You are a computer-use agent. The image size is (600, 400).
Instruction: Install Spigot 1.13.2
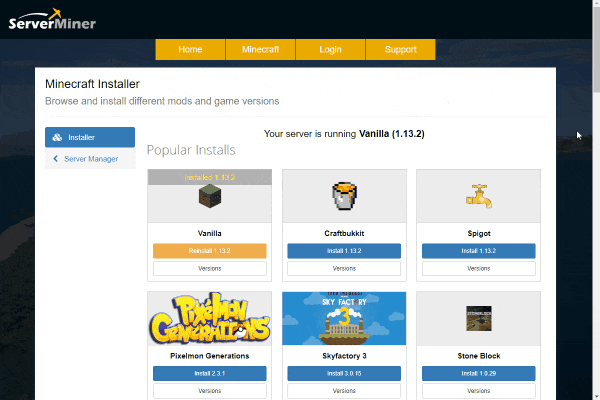(x=479, y=251)
